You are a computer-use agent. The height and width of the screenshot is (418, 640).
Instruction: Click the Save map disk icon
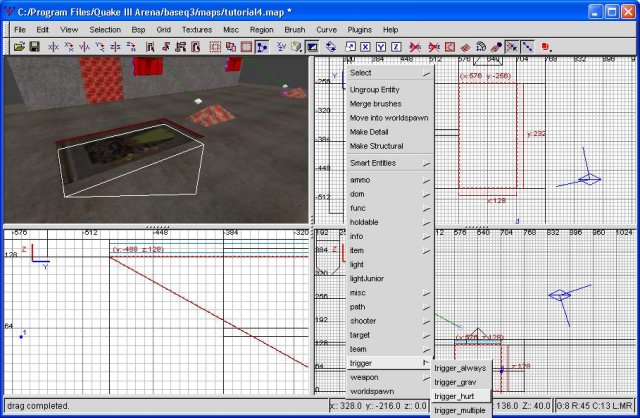click(34, 47)
